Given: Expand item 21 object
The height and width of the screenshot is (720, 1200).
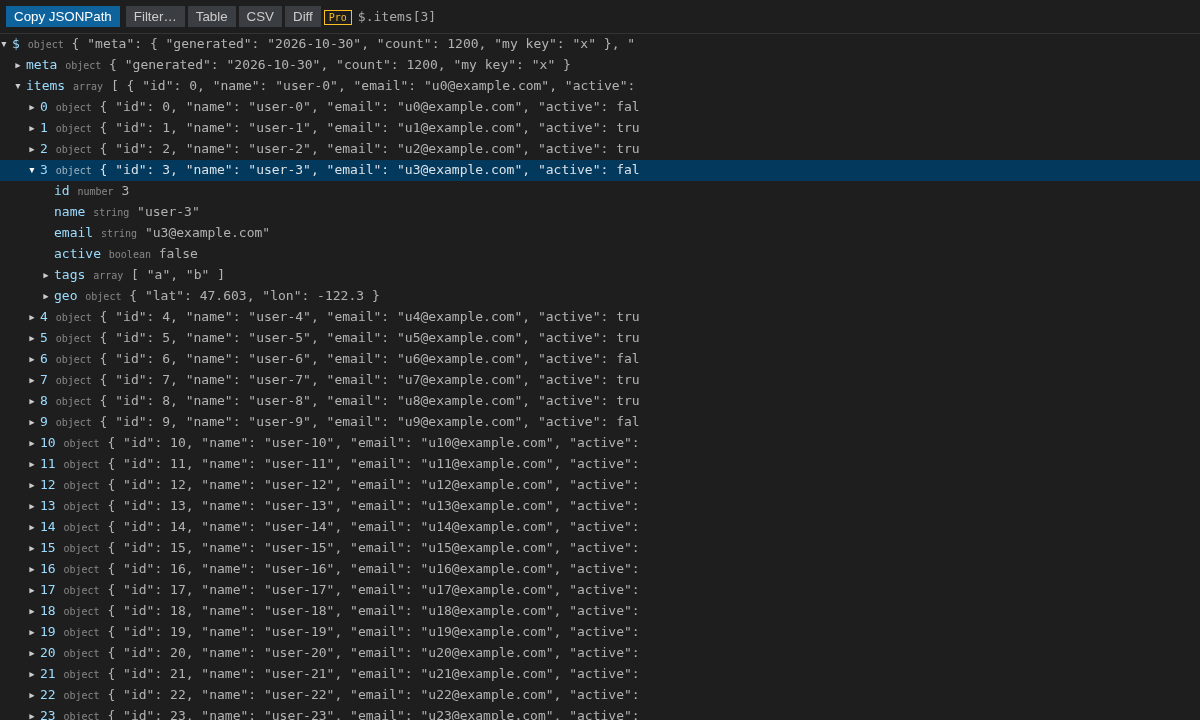Looking at the screenshot, I should coord(32,674).
